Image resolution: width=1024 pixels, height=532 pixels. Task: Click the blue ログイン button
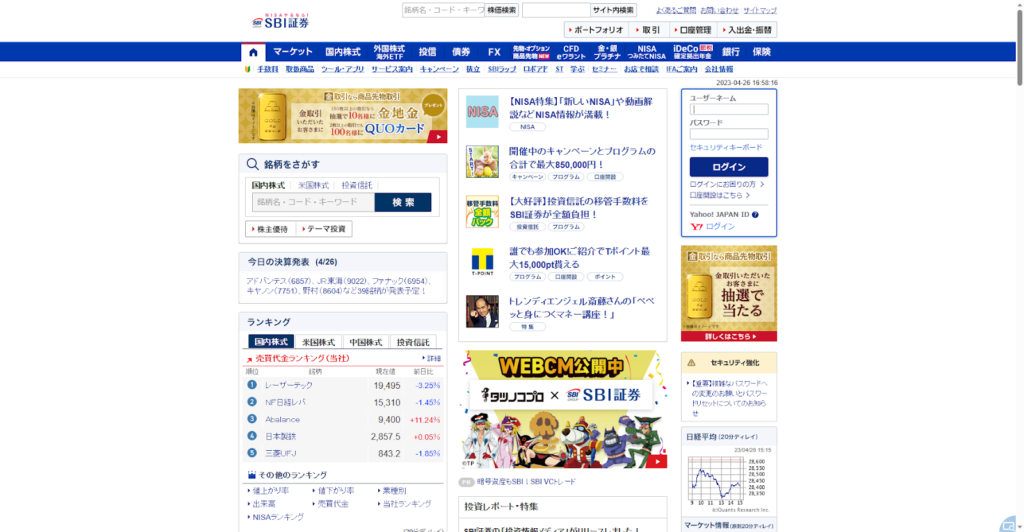[729, 167]
